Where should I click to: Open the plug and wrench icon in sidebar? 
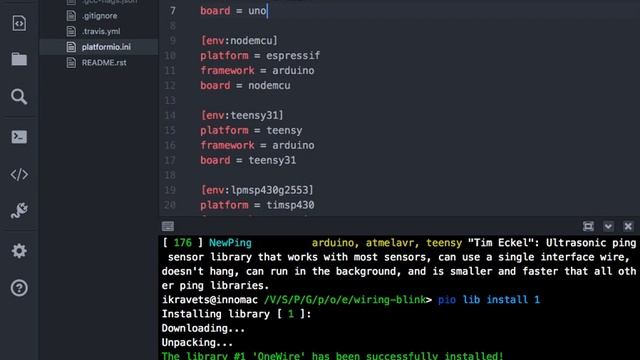19,211
